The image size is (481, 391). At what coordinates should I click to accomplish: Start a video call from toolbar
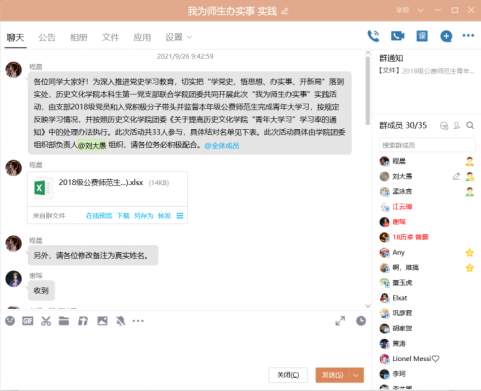click(x=398, y=36)
